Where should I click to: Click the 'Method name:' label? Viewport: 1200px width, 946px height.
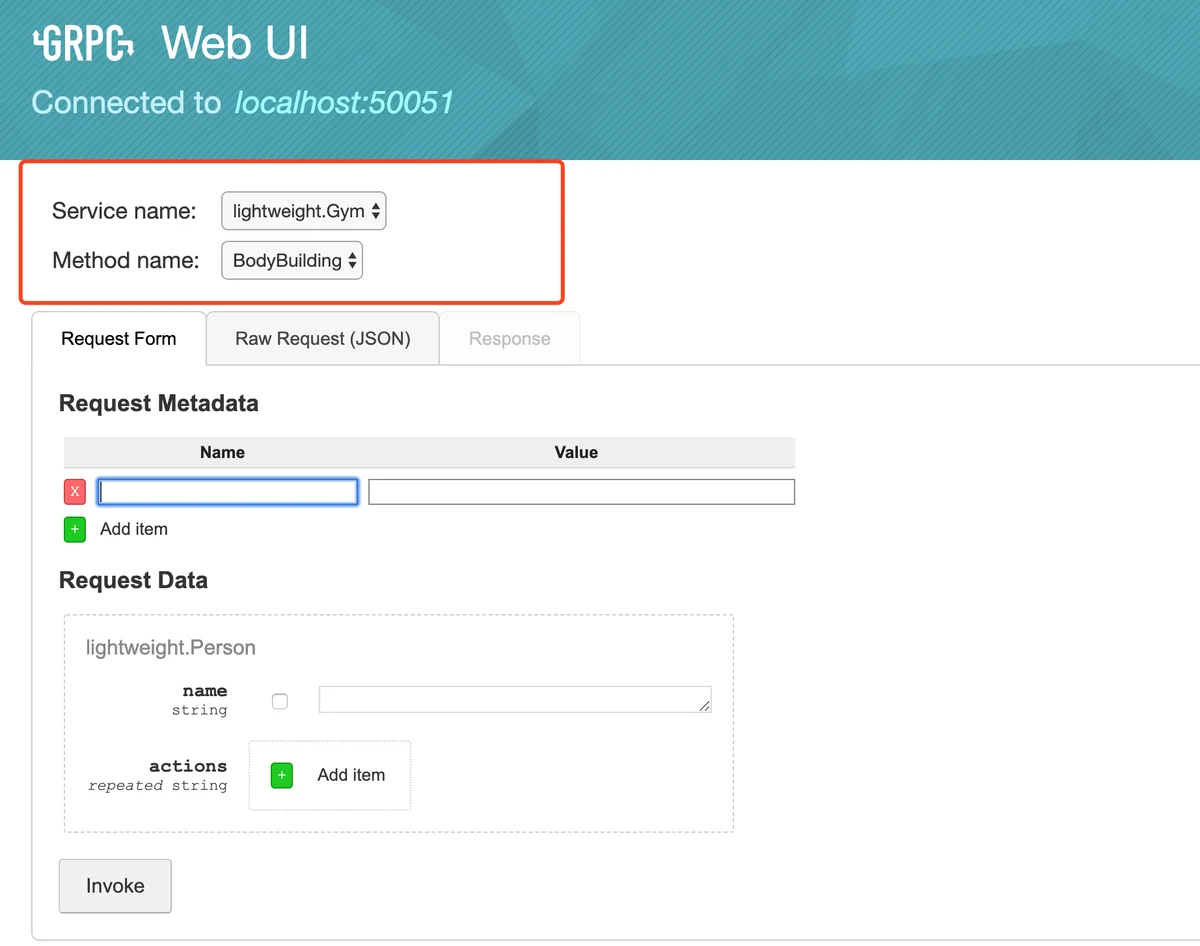[x=126, y=260]
